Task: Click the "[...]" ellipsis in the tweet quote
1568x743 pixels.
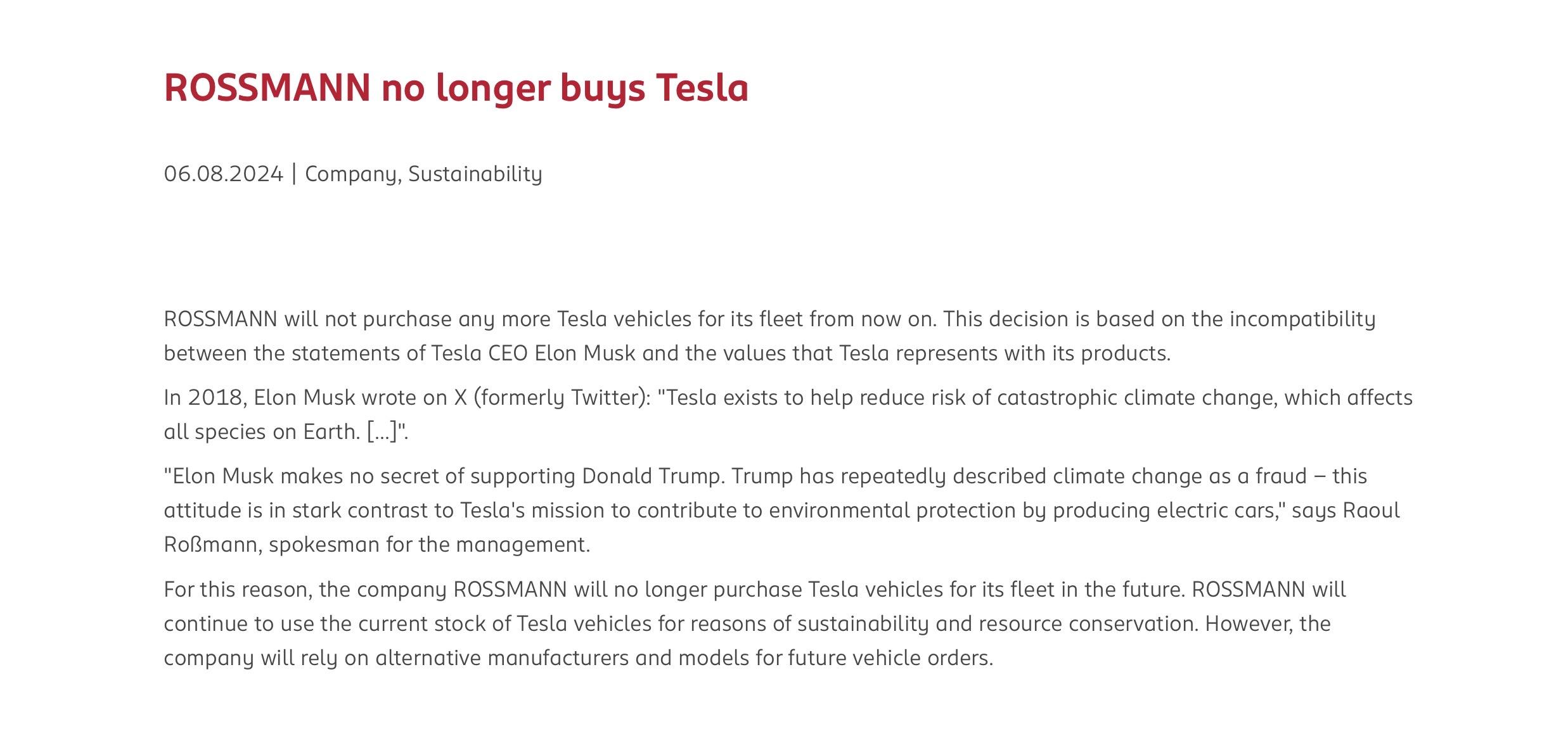Action: 382,431
